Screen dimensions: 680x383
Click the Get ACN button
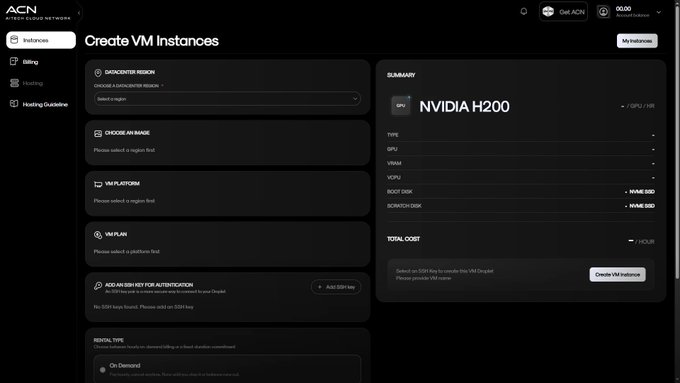point(563,12)
